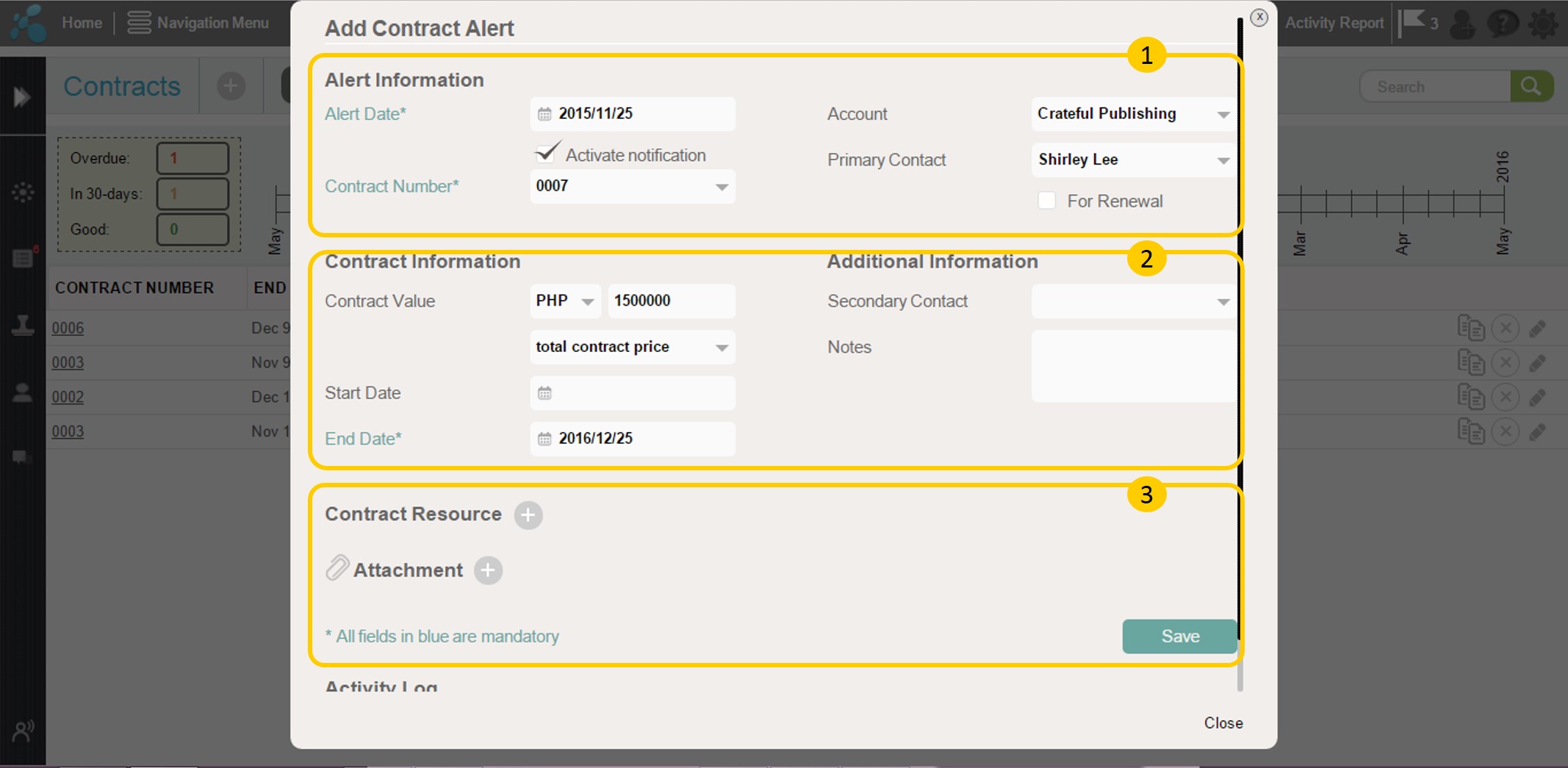This screenshot has height=768, width=1568.
Task: Open contract 0002 link
Action: [x=68, y=397]
